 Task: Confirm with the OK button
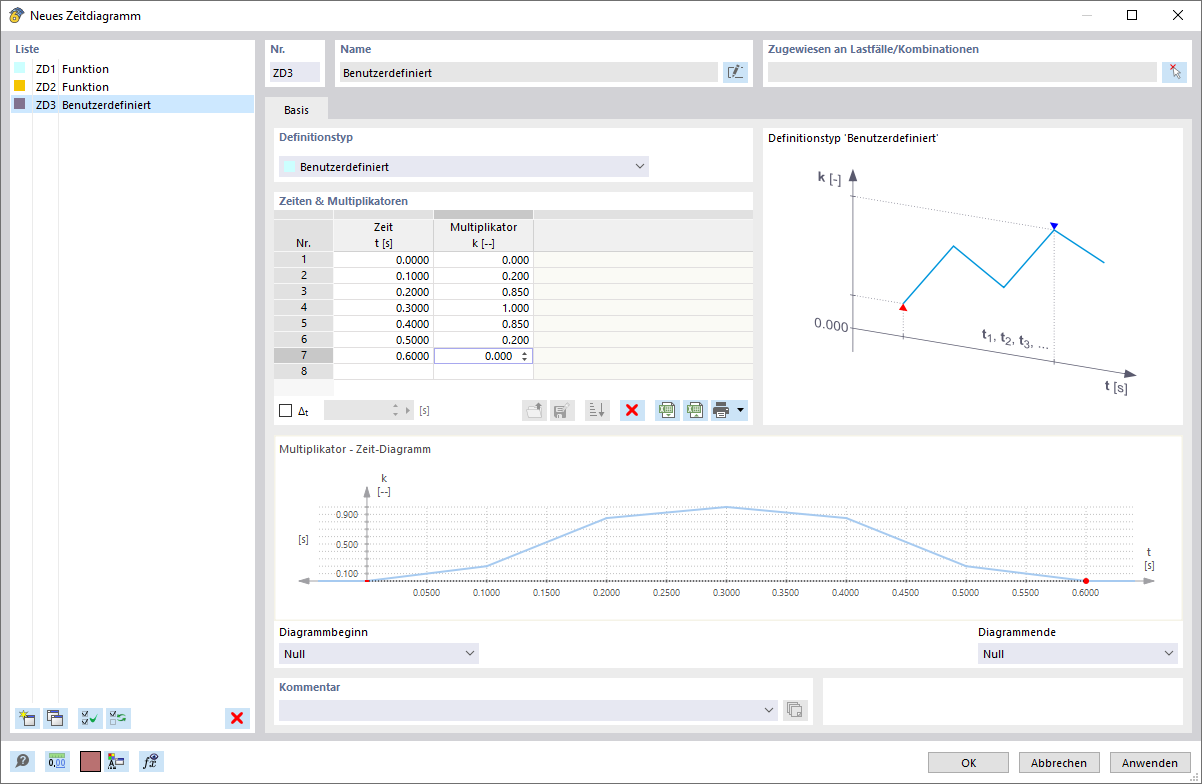968,762
